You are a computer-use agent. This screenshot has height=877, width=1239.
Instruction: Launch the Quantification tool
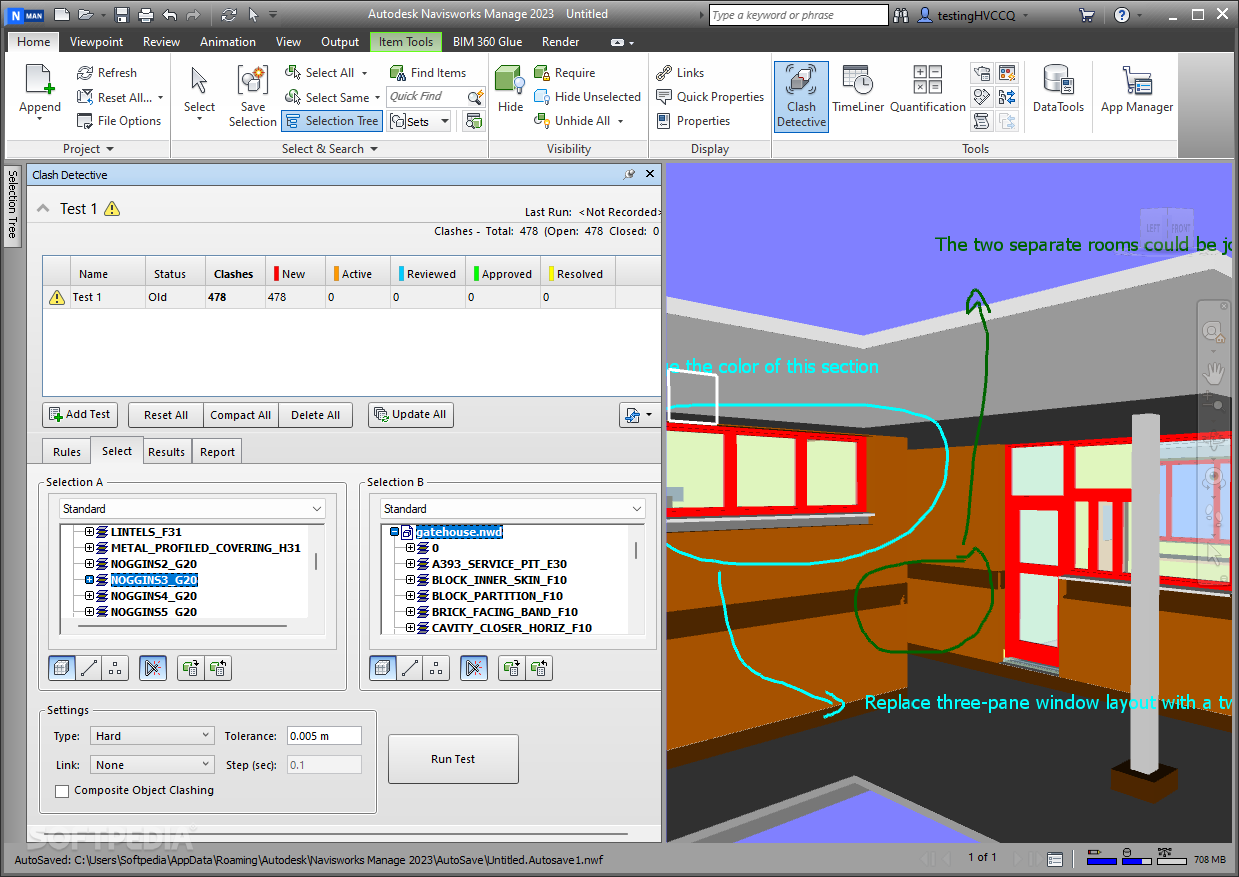click(928, 90)
